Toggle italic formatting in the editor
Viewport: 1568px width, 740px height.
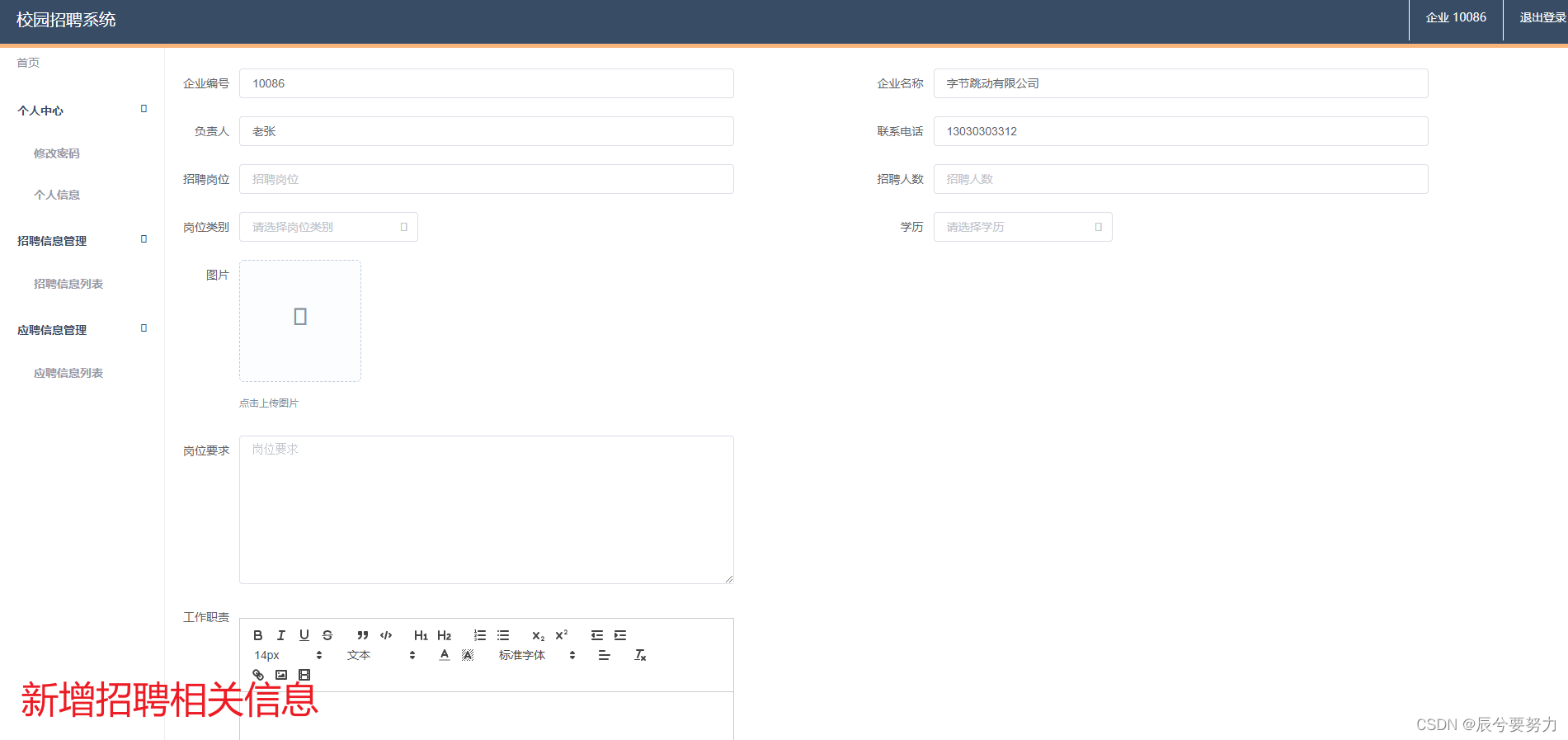tap(281, 635)
